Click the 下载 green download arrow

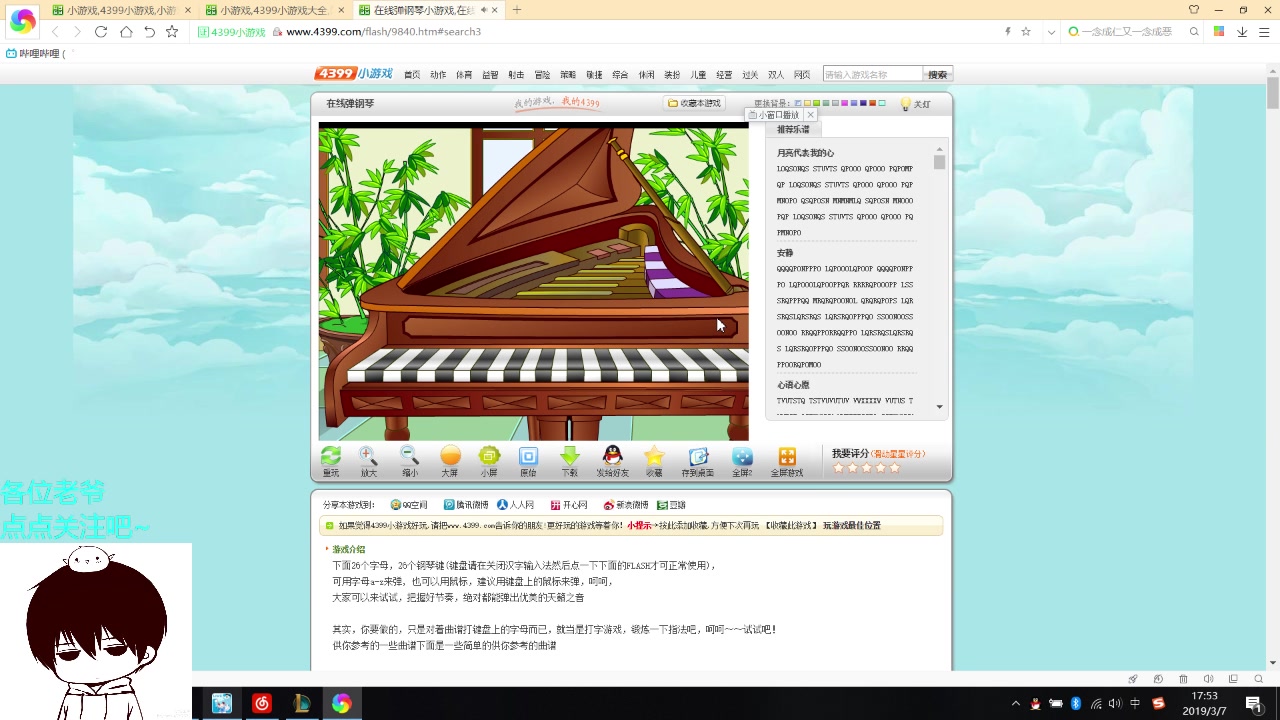point(569,457)
